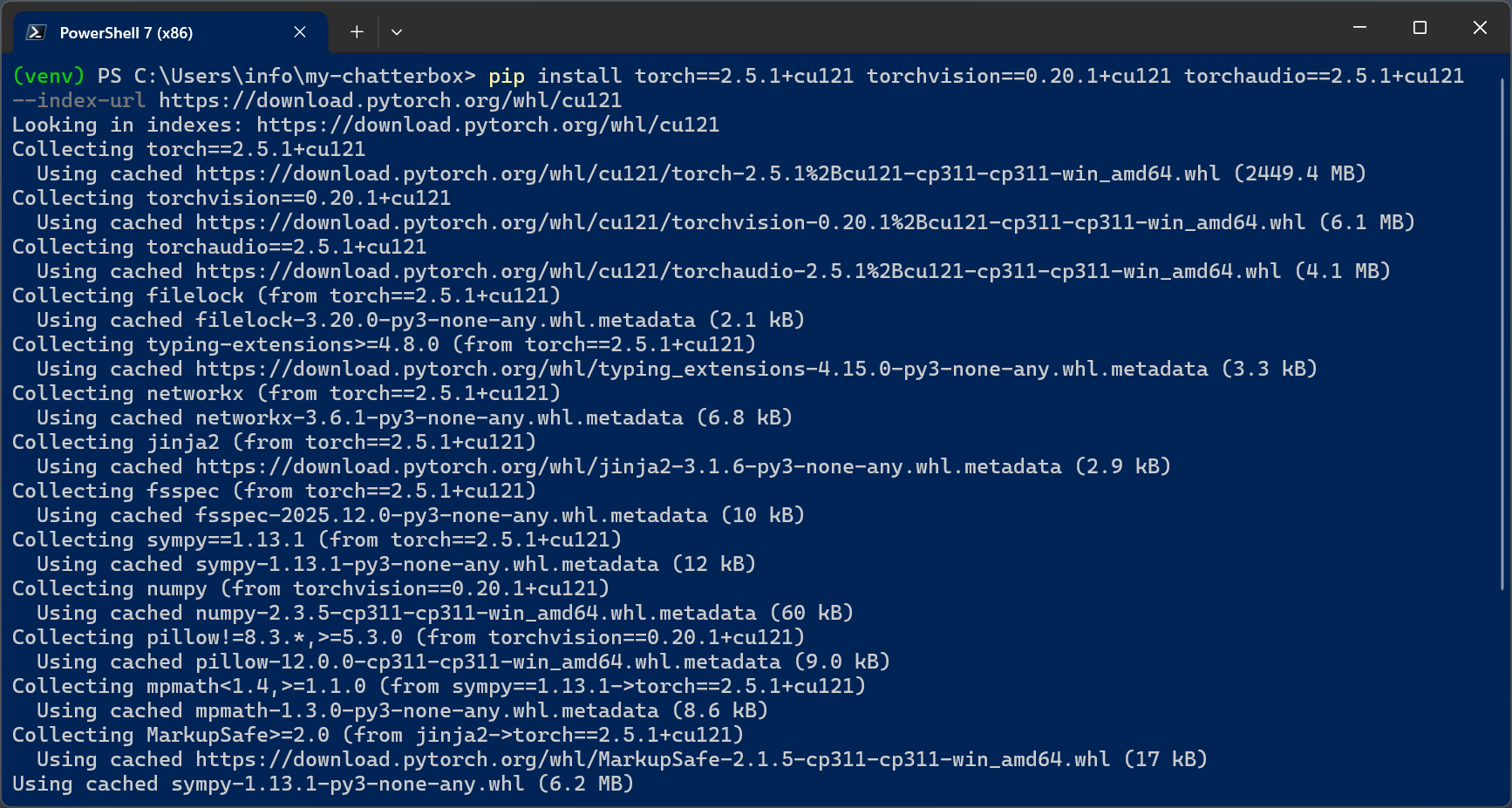Click the typing_extensions-4.15.0 metadata link
The height and width of the screenshot is (808, 1512).
pos(701,369)
